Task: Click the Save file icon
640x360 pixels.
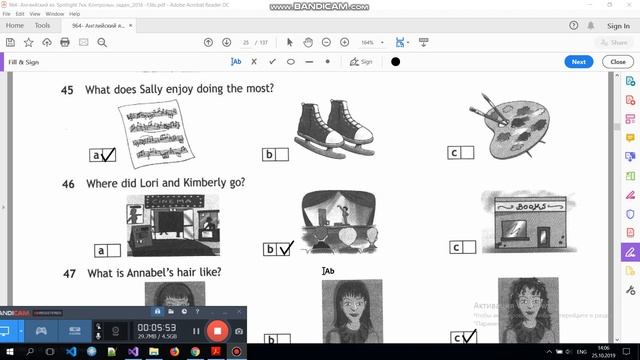Action: (10, 42)
